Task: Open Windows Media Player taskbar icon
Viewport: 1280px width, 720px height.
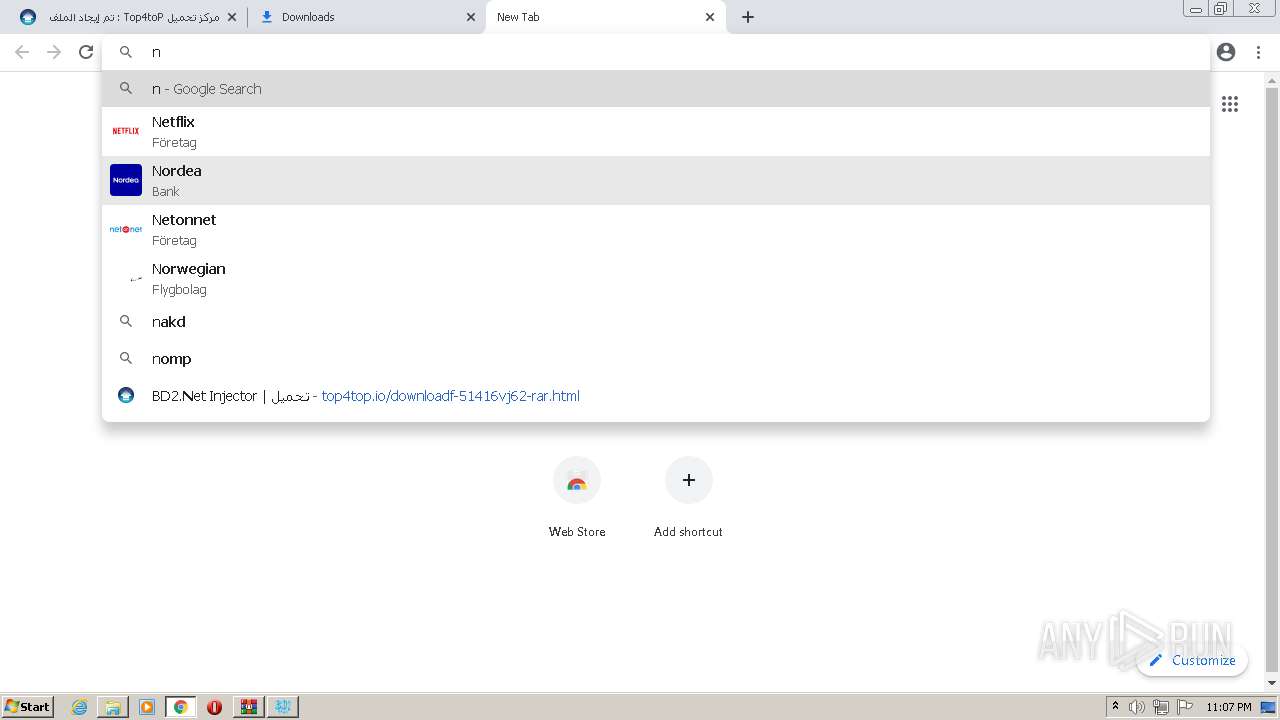Action: pos(147,707)
